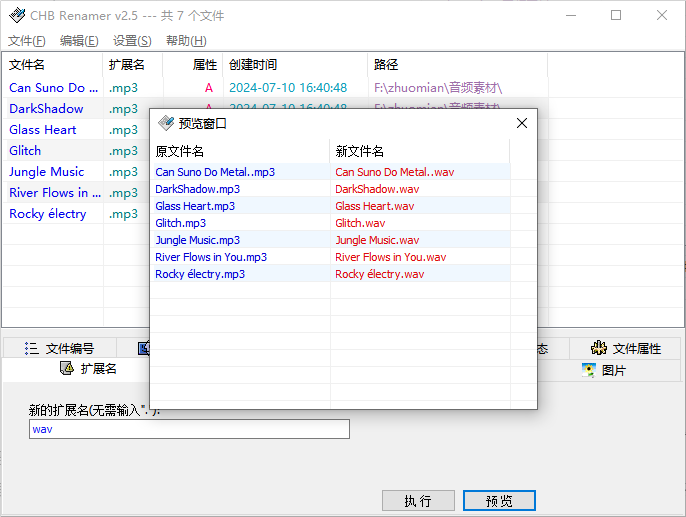The width and height of the screenshot is (686, 517).
Task: Sort by the 路径 column header
Action: pyautogui.click(x=458, y=65)
